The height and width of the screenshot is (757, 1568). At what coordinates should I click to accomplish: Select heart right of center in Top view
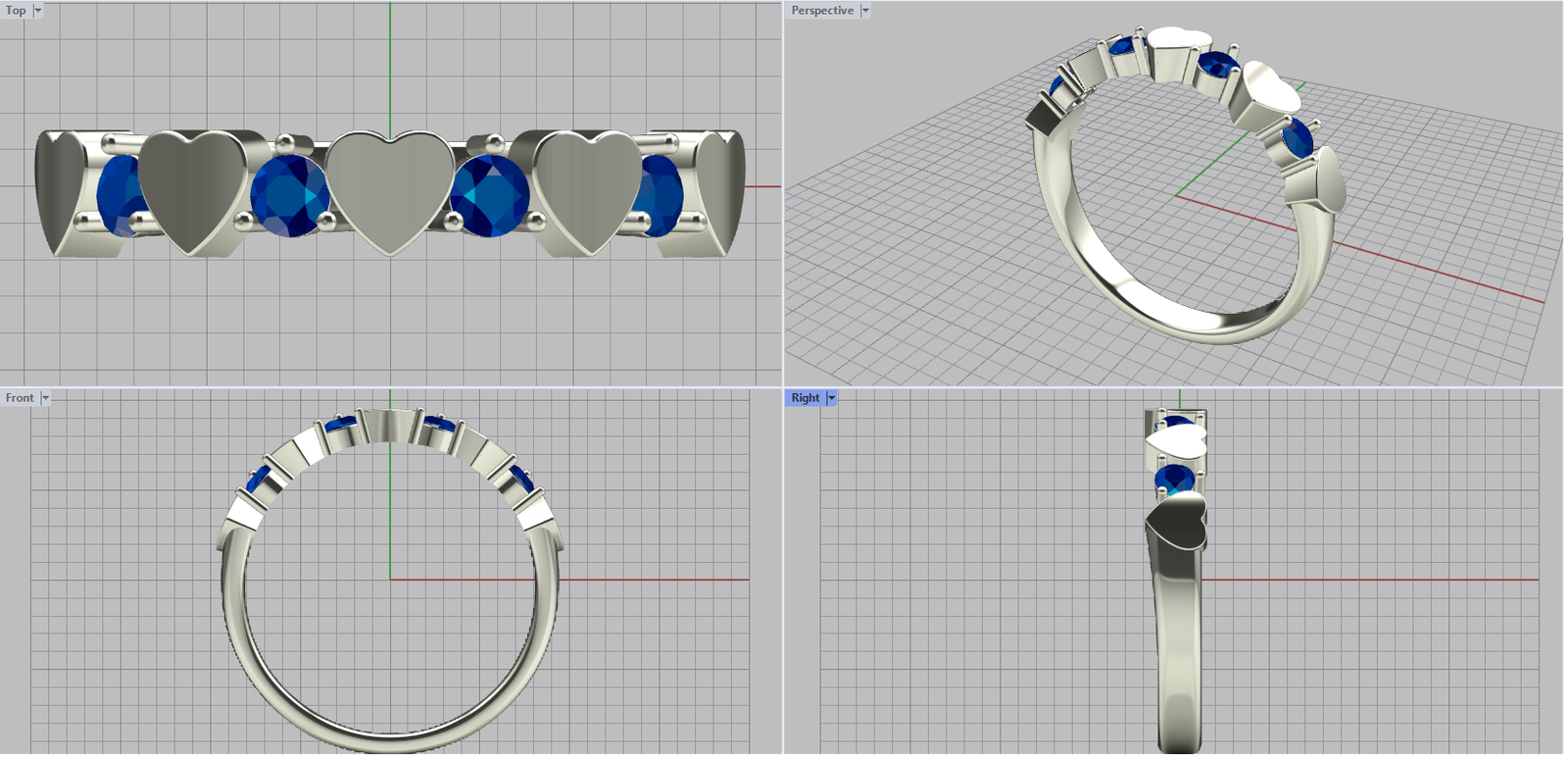click(x=587, y=186)
